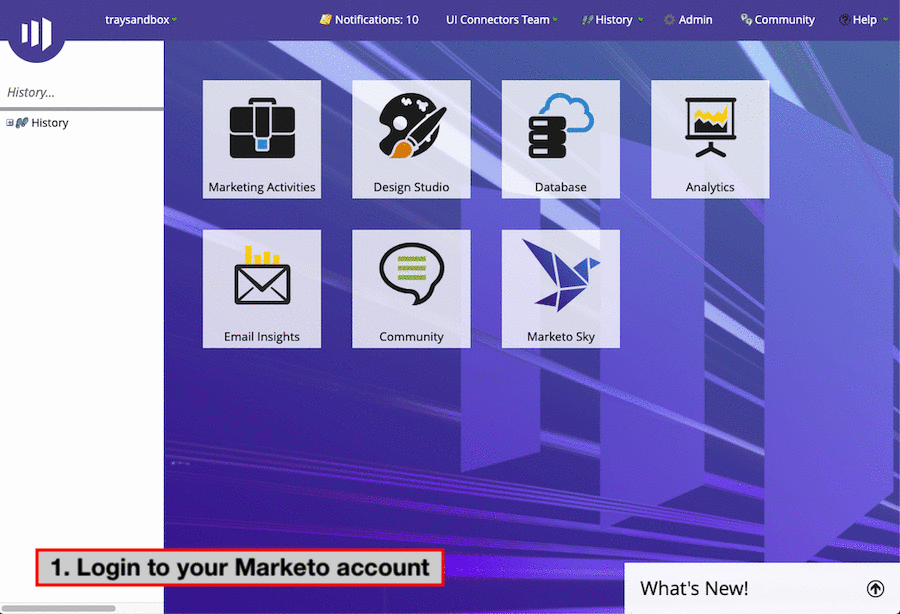The height and width of the screenshot is (614, 900).
Task: Click the Marketo logo at top left
Action: click(36, 33)
